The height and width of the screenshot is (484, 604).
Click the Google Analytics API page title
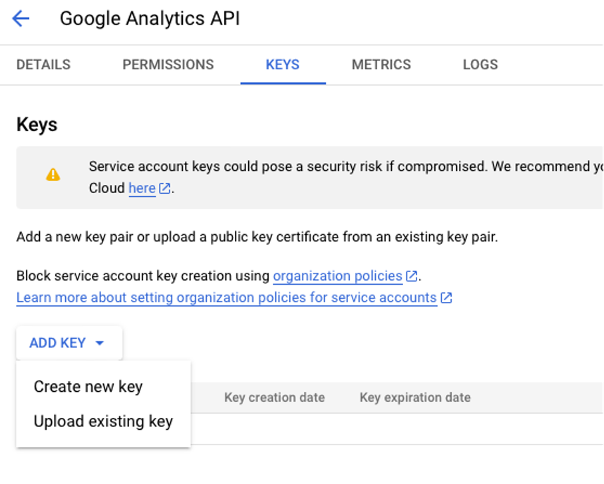point(150,19)
